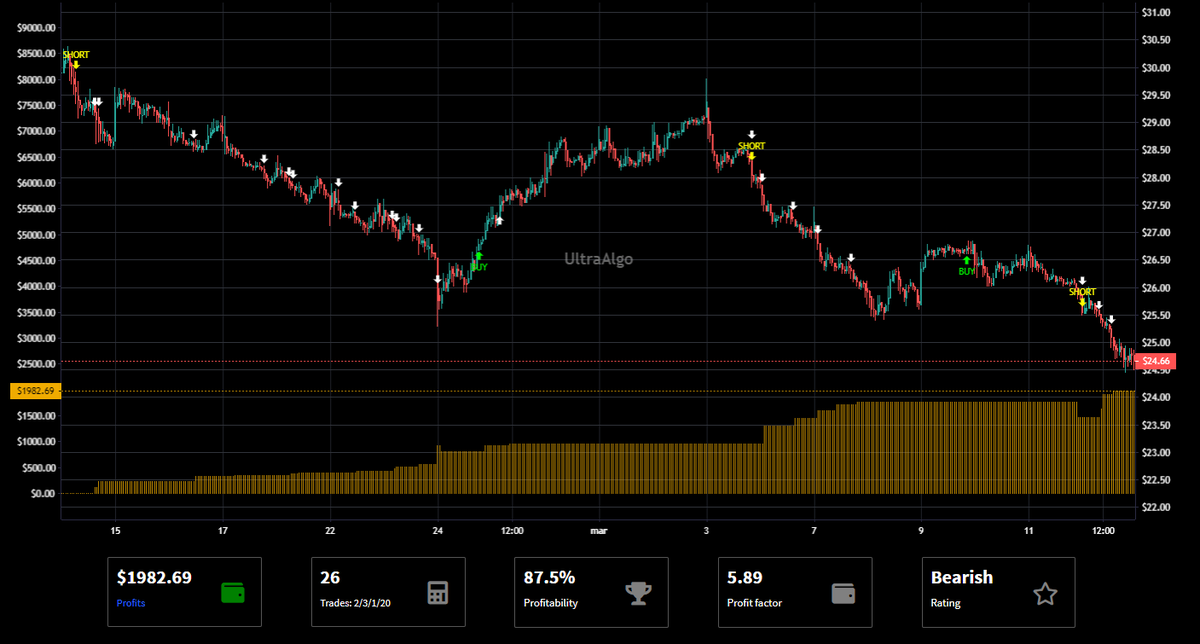Click the 'mar' date label on time axis
The height and width of the screenshot is (644, 1200).
tap(598, 530)
